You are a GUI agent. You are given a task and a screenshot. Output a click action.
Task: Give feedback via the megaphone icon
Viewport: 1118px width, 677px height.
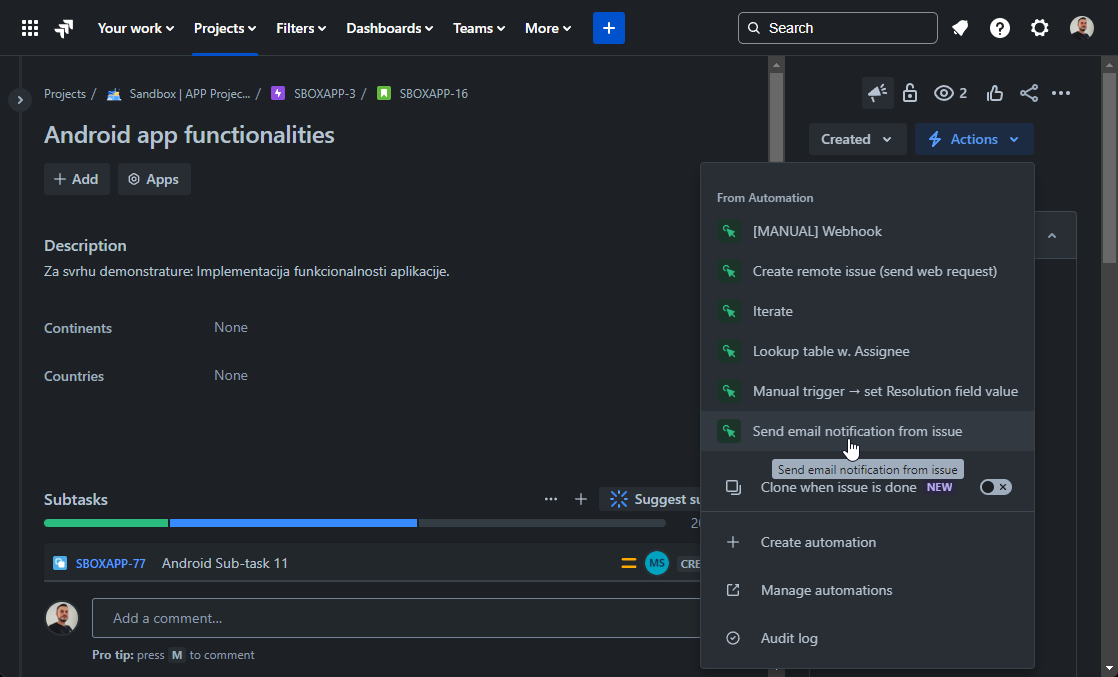pyautogui.click(x=877, y=92)
